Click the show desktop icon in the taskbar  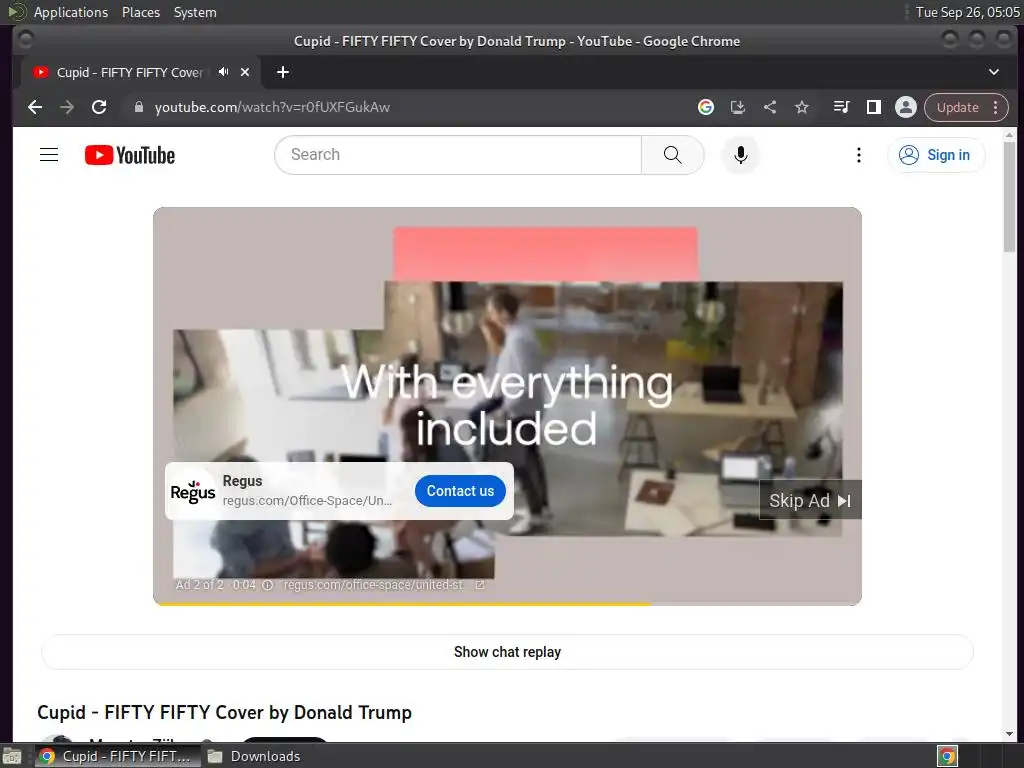coord(12,756)
